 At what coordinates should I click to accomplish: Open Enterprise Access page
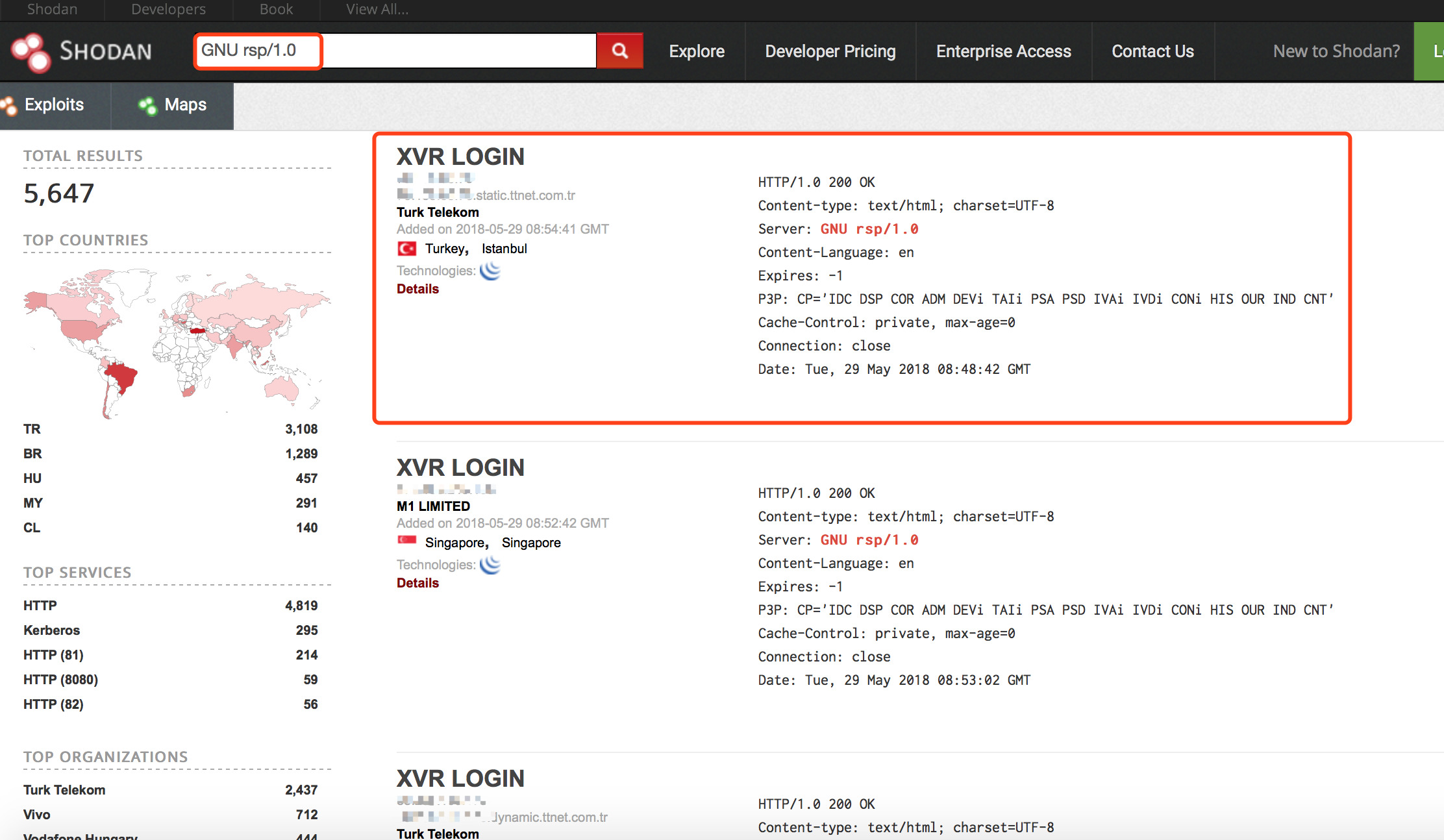[1003, 51]
